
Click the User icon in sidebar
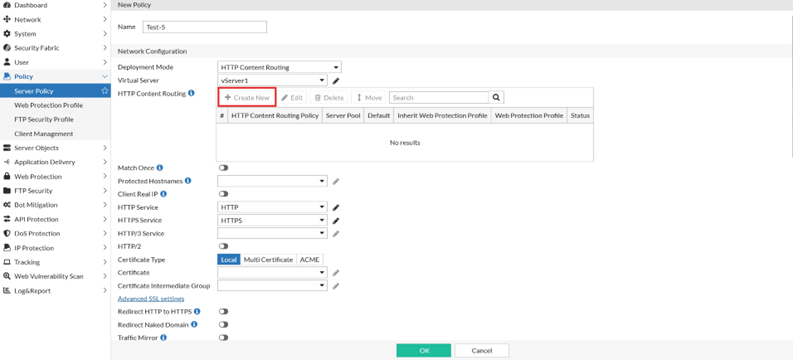[x=7, y=62]
